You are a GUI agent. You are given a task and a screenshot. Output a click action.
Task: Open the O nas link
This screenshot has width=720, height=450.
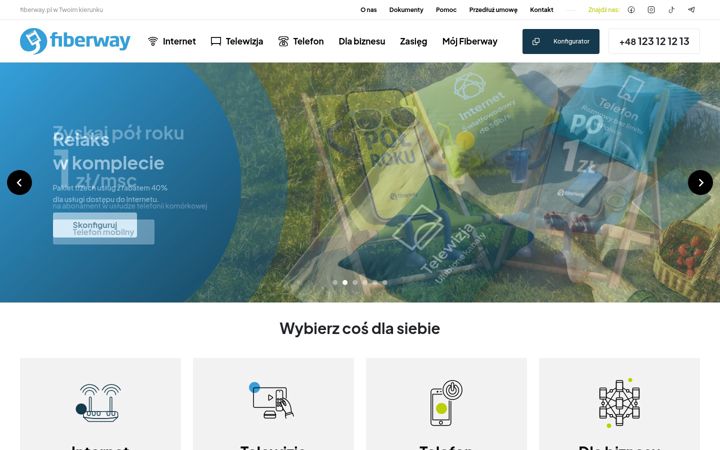[x=368, y=10]
